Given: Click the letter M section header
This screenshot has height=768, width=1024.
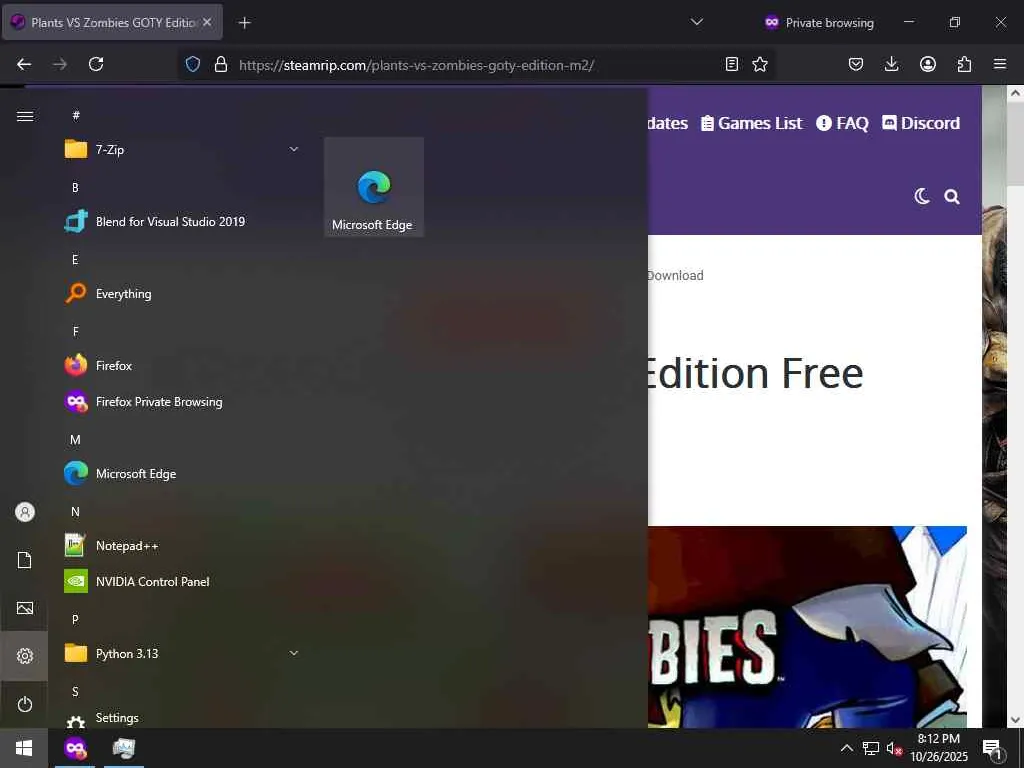Looking at the screenshot, I should [75, 440].
